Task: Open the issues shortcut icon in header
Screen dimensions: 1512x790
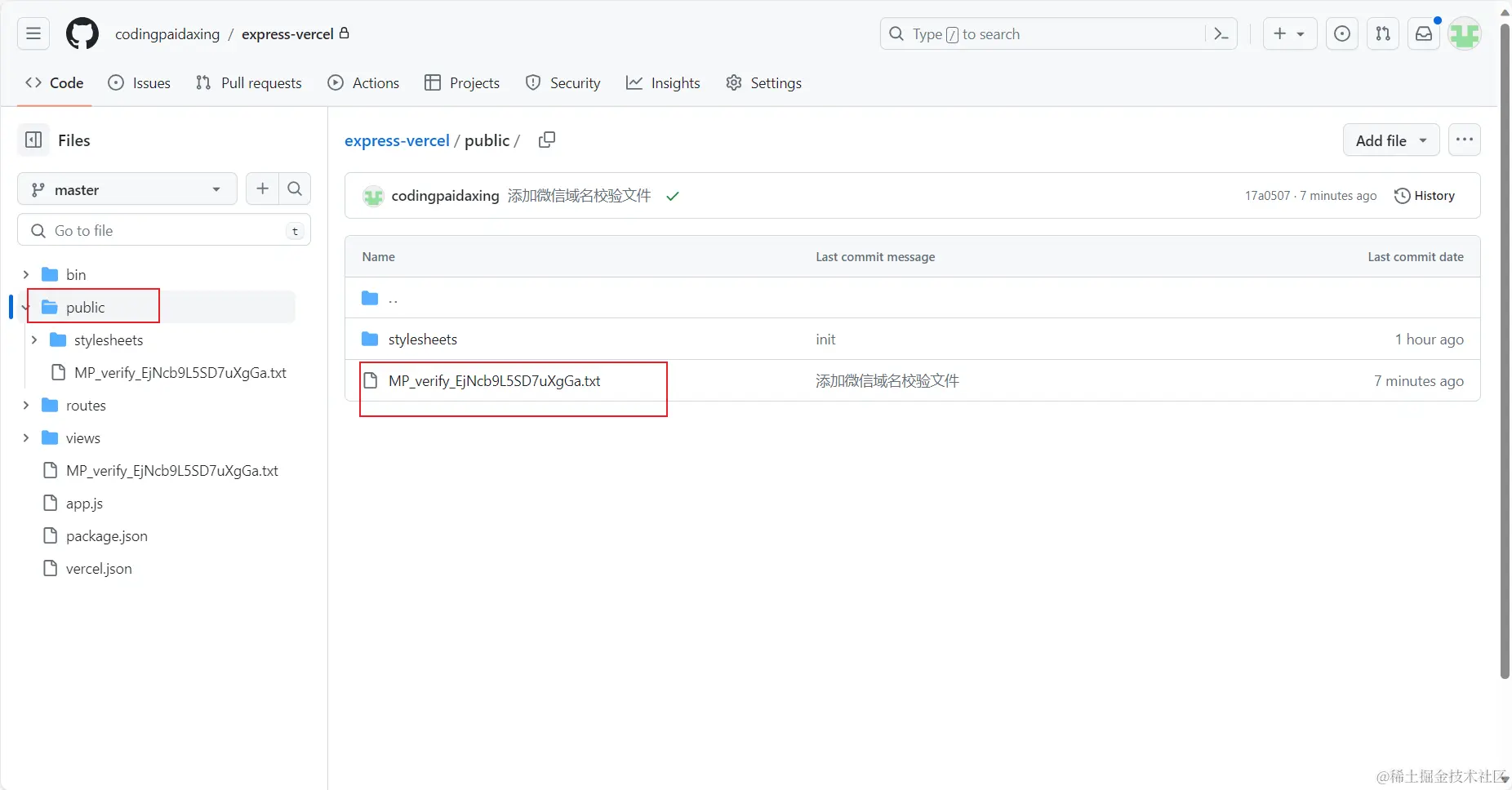Action: point(1342,33)
